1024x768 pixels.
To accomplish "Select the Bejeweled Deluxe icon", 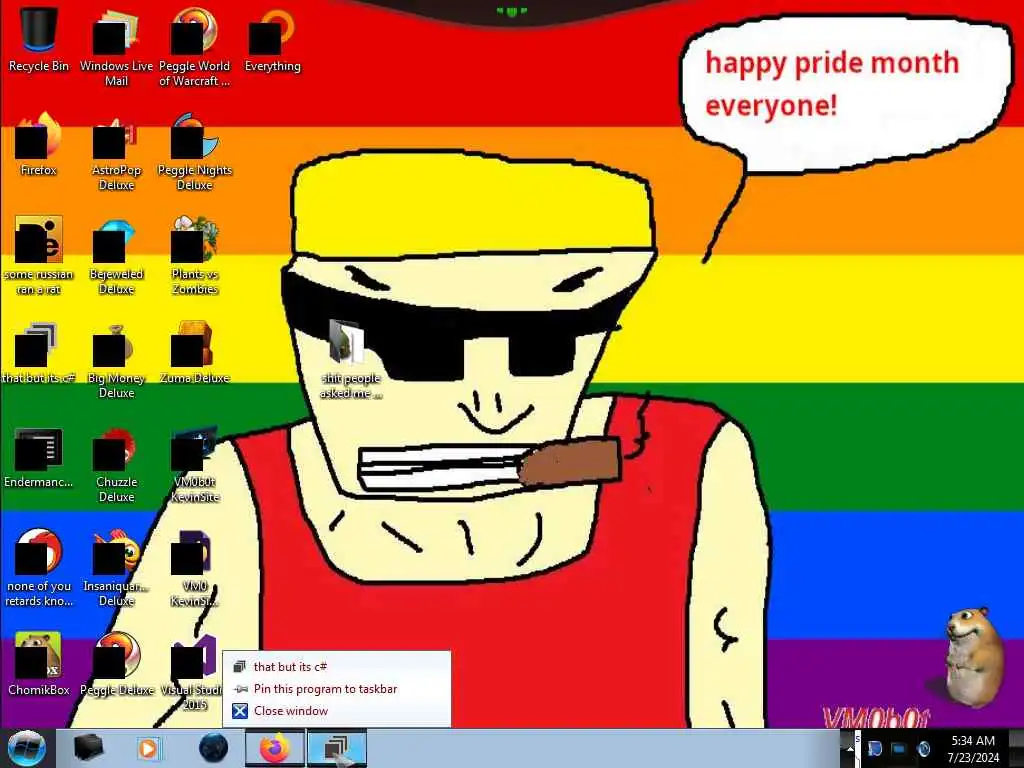I will pyautogui.click(x=116, y=255).
